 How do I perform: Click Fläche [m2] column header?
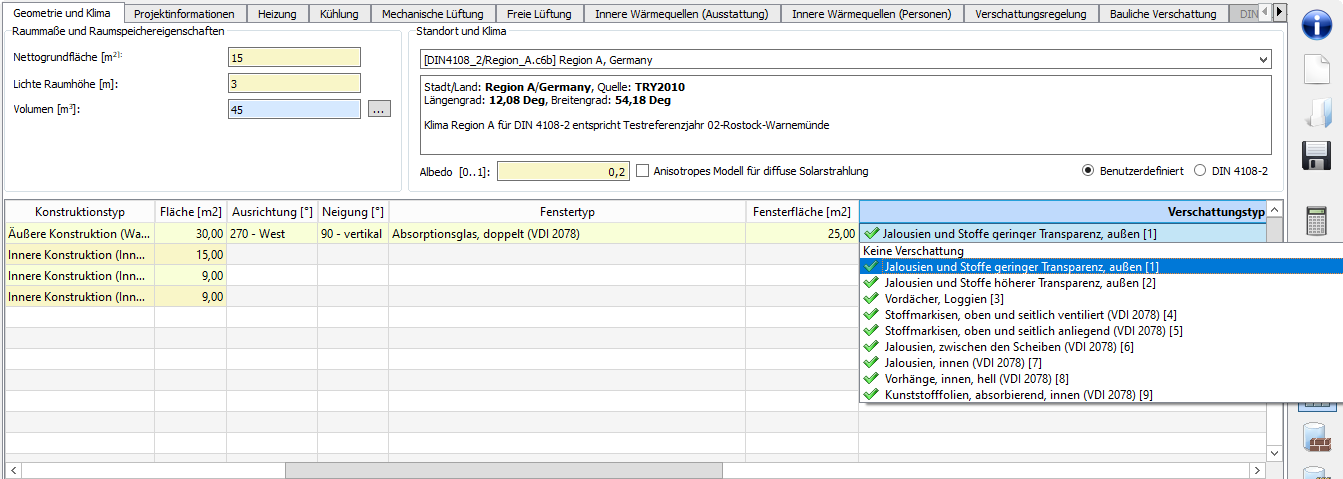point(190,212)
